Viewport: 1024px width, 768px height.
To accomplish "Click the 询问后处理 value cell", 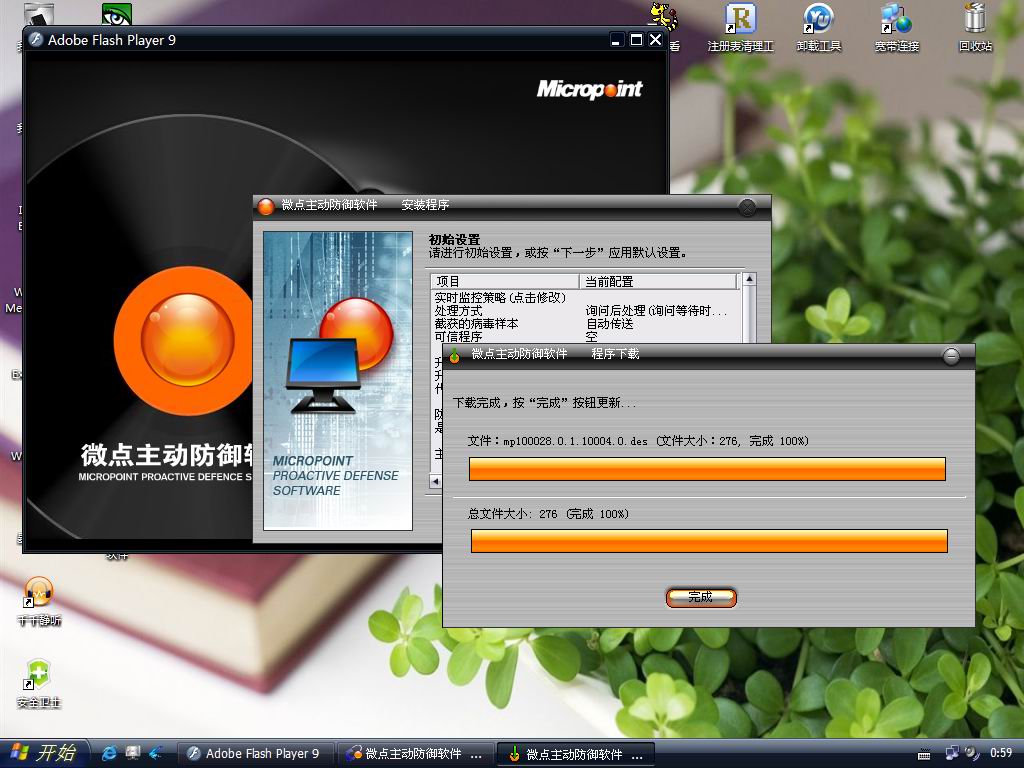I will [656, 311].
